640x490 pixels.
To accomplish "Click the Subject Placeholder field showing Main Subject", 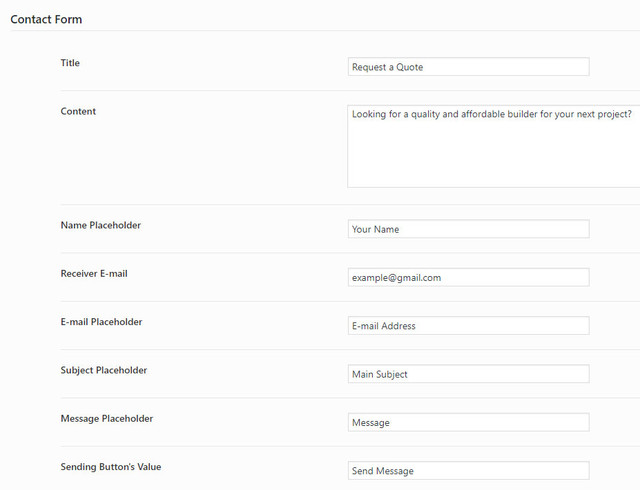I will [468, 374].
